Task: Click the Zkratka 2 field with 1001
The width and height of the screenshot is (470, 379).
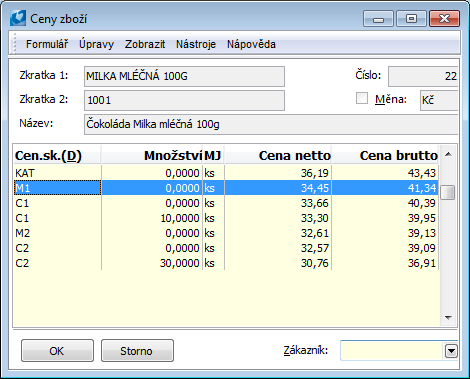Action: (184, 100)
